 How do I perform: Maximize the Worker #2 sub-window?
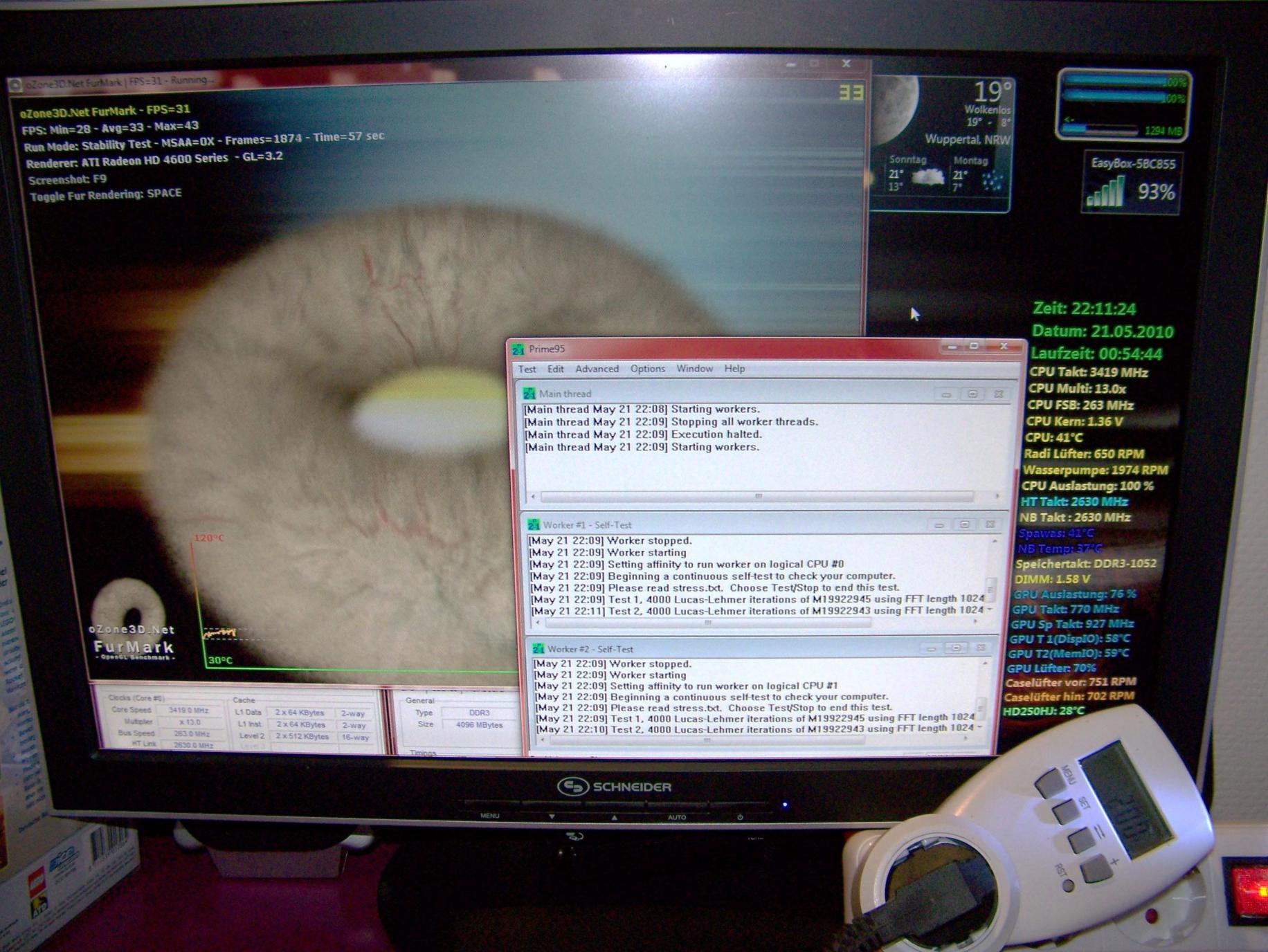click(x=957, y=648)
